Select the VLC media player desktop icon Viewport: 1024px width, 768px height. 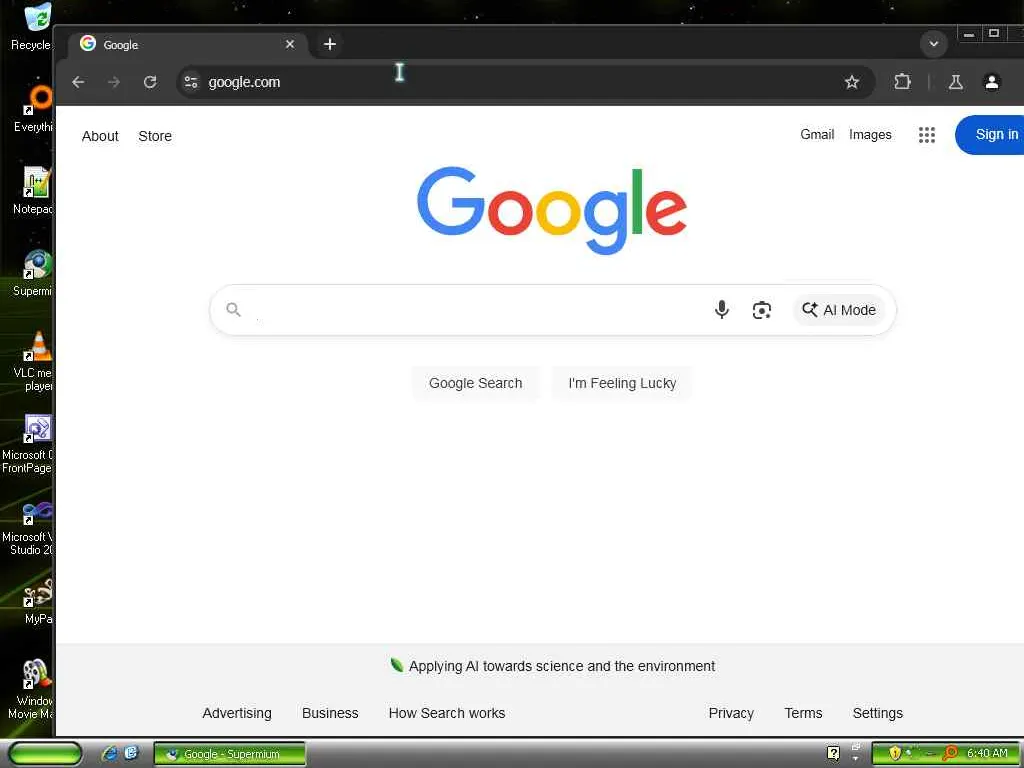[33, 361]
